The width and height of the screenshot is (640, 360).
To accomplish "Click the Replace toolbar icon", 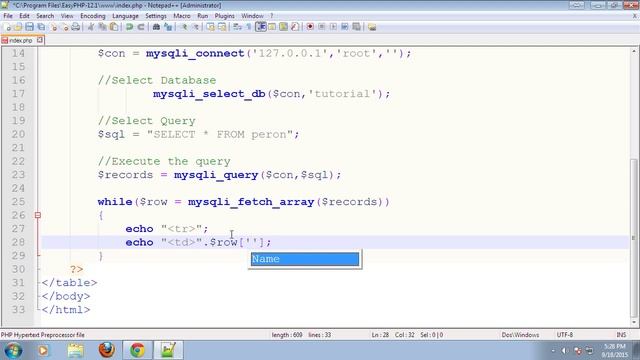I will coord(168,27).
